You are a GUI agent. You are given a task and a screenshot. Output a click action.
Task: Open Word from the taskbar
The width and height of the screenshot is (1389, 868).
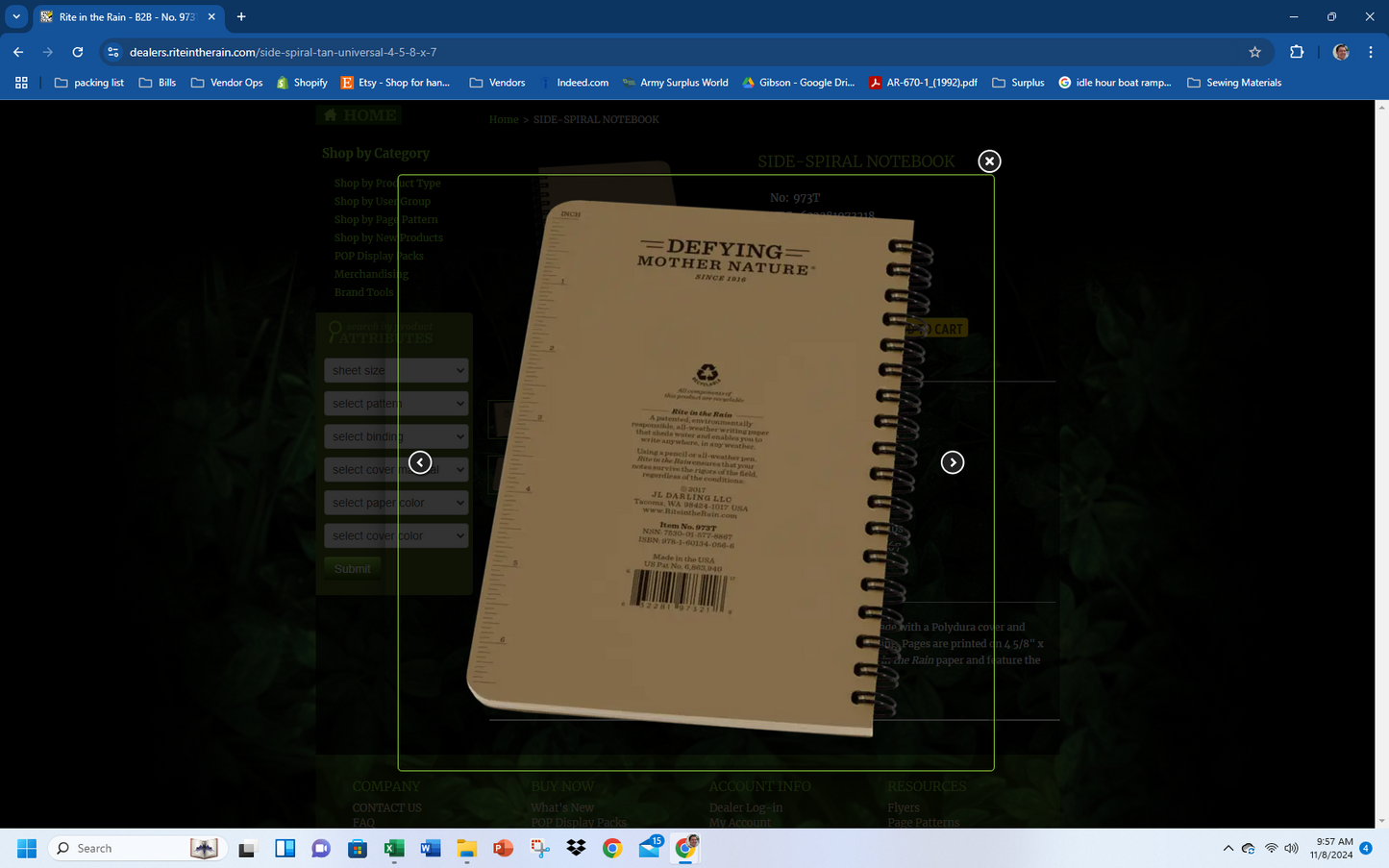[x=431, y=848]
